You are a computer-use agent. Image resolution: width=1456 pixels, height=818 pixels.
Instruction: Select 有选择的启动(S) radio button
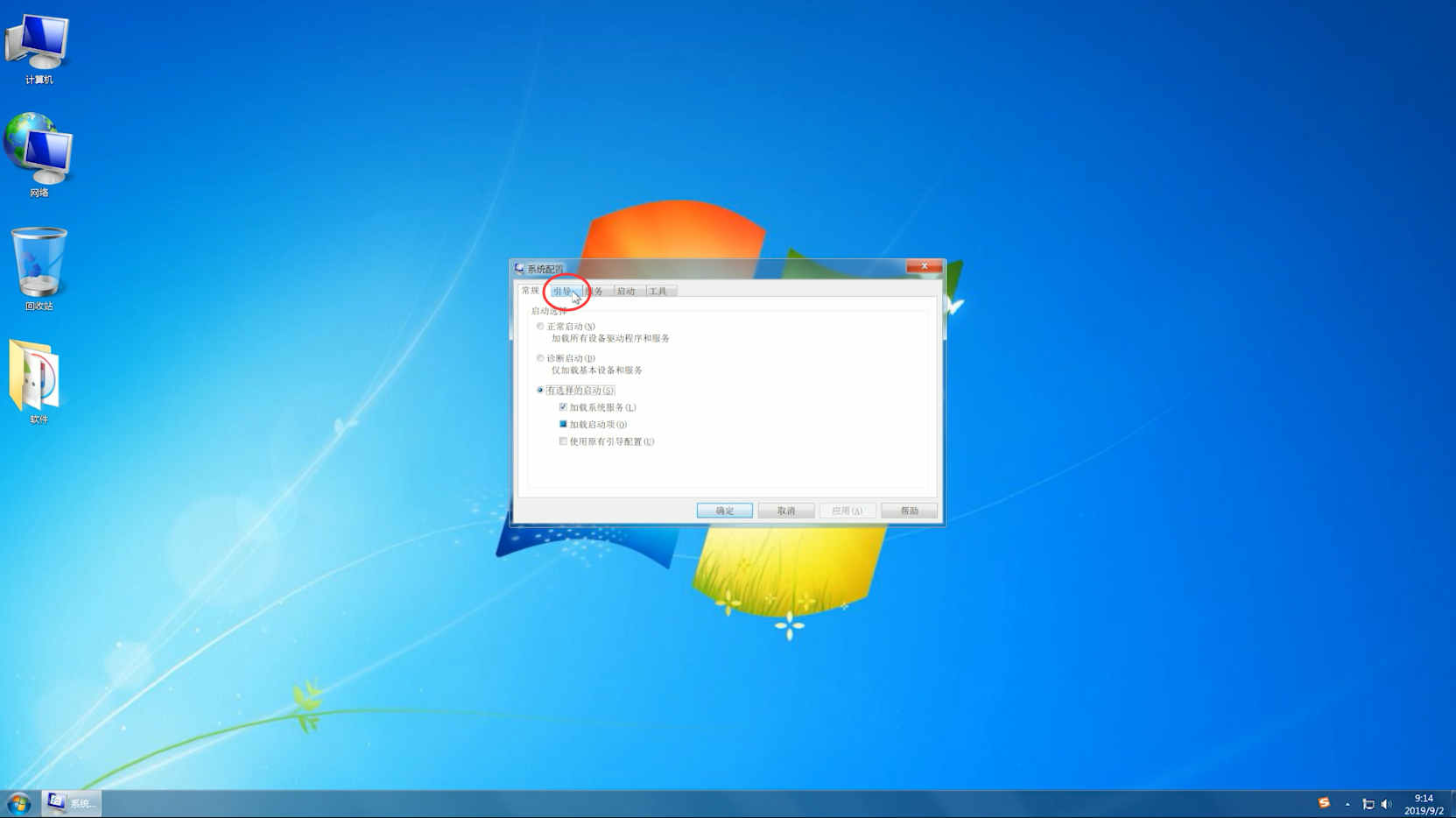pyautogui.click(x=540, y=390)
